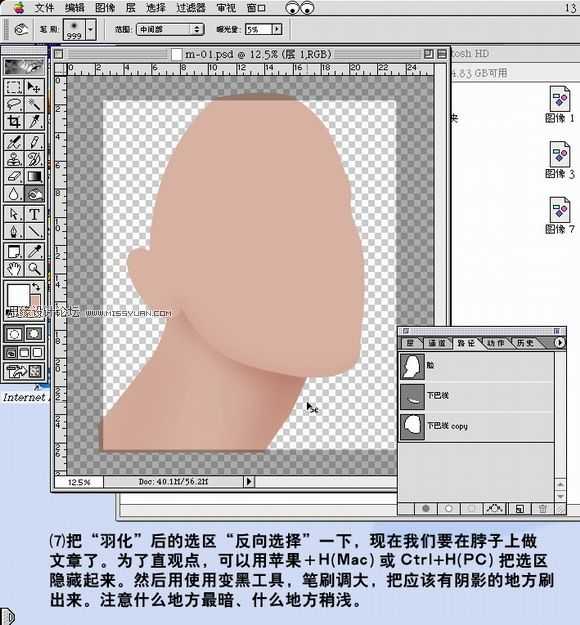
Task: Select the Rubber Stamp tool
Action: pos(14,159)
